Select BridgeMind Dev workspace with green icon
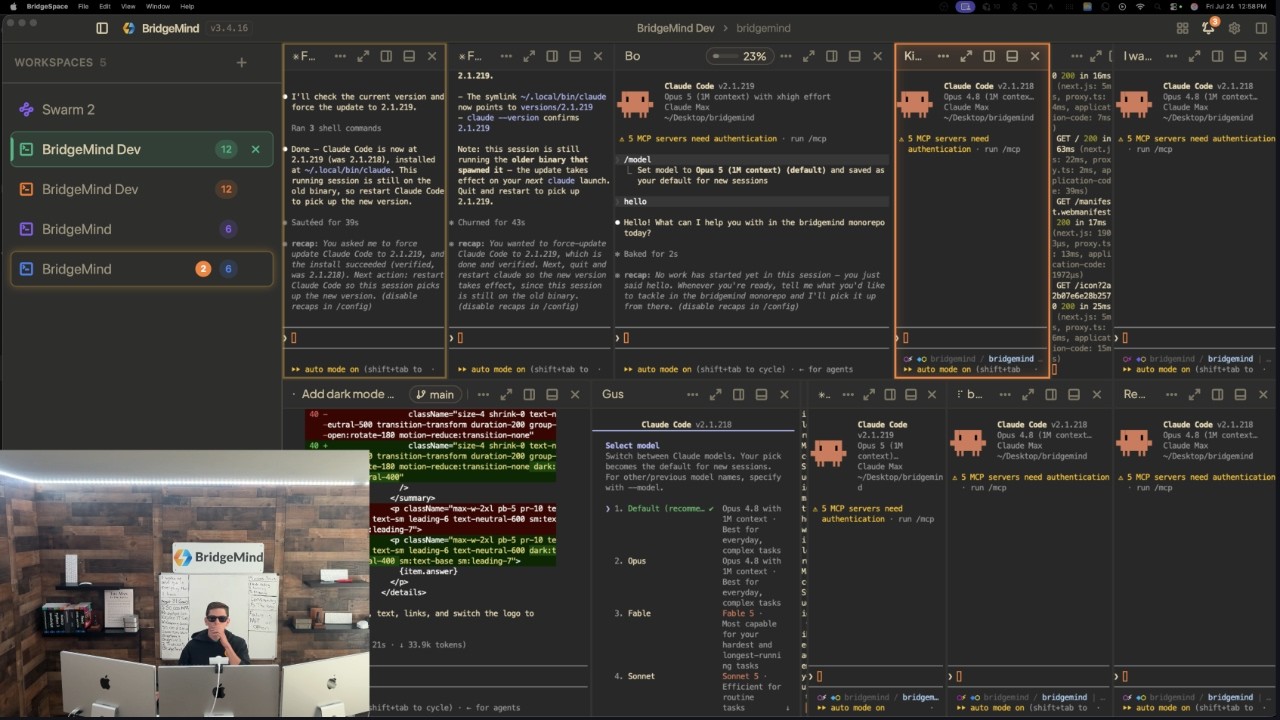The image size is (1280, 720). 141,149
